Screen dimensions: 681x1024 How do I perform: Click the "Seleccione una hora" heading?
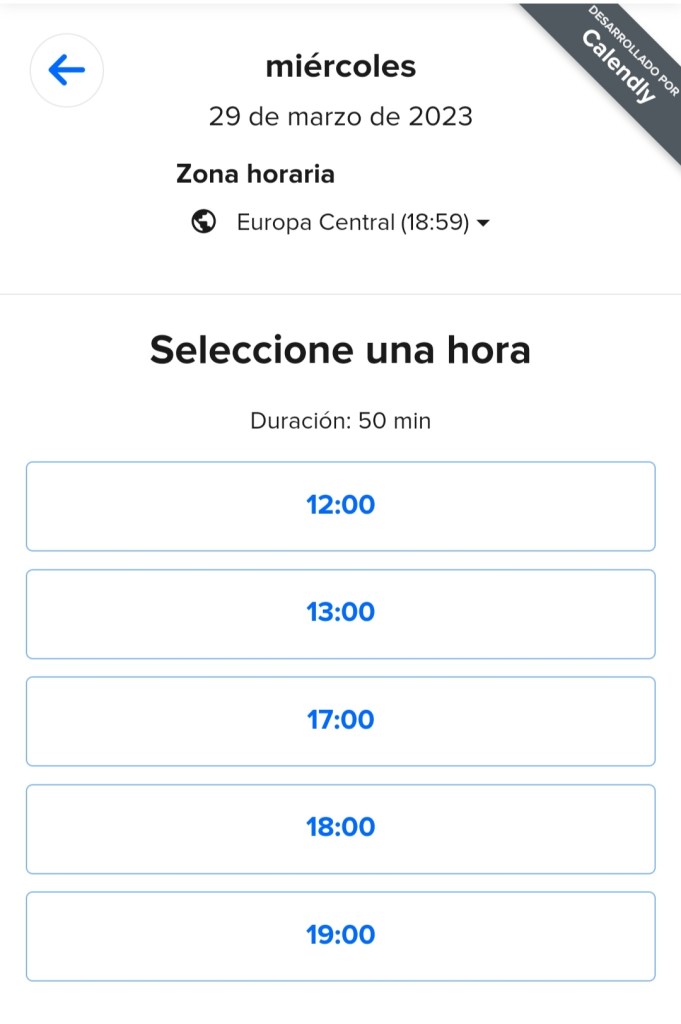(340, 351)
